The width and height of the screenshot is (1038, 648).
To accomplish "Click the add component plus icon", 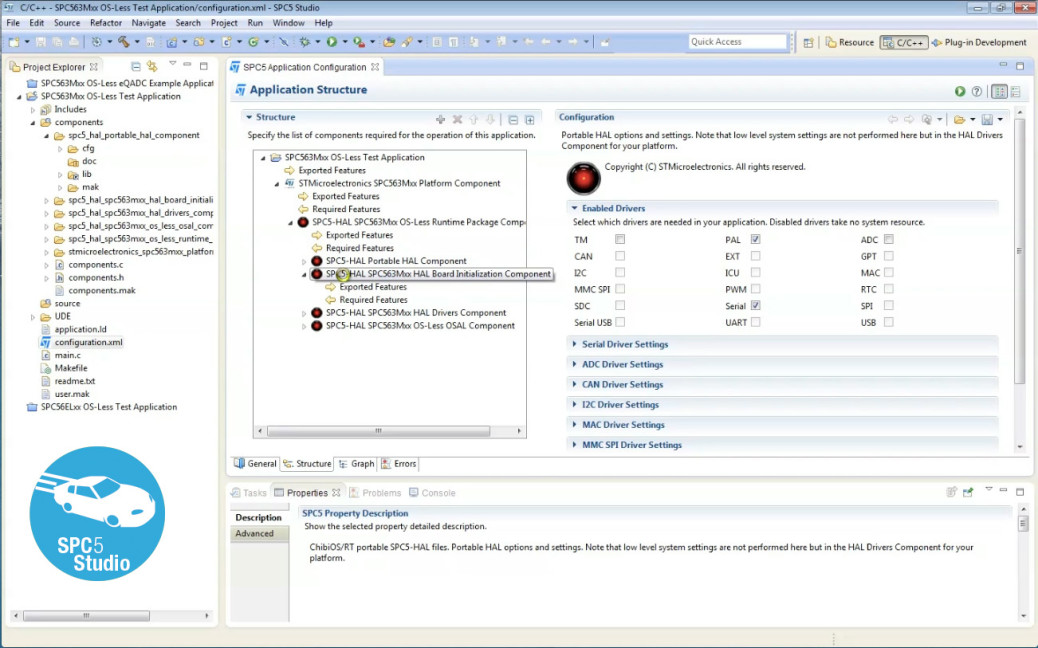I will coord(440,119).
